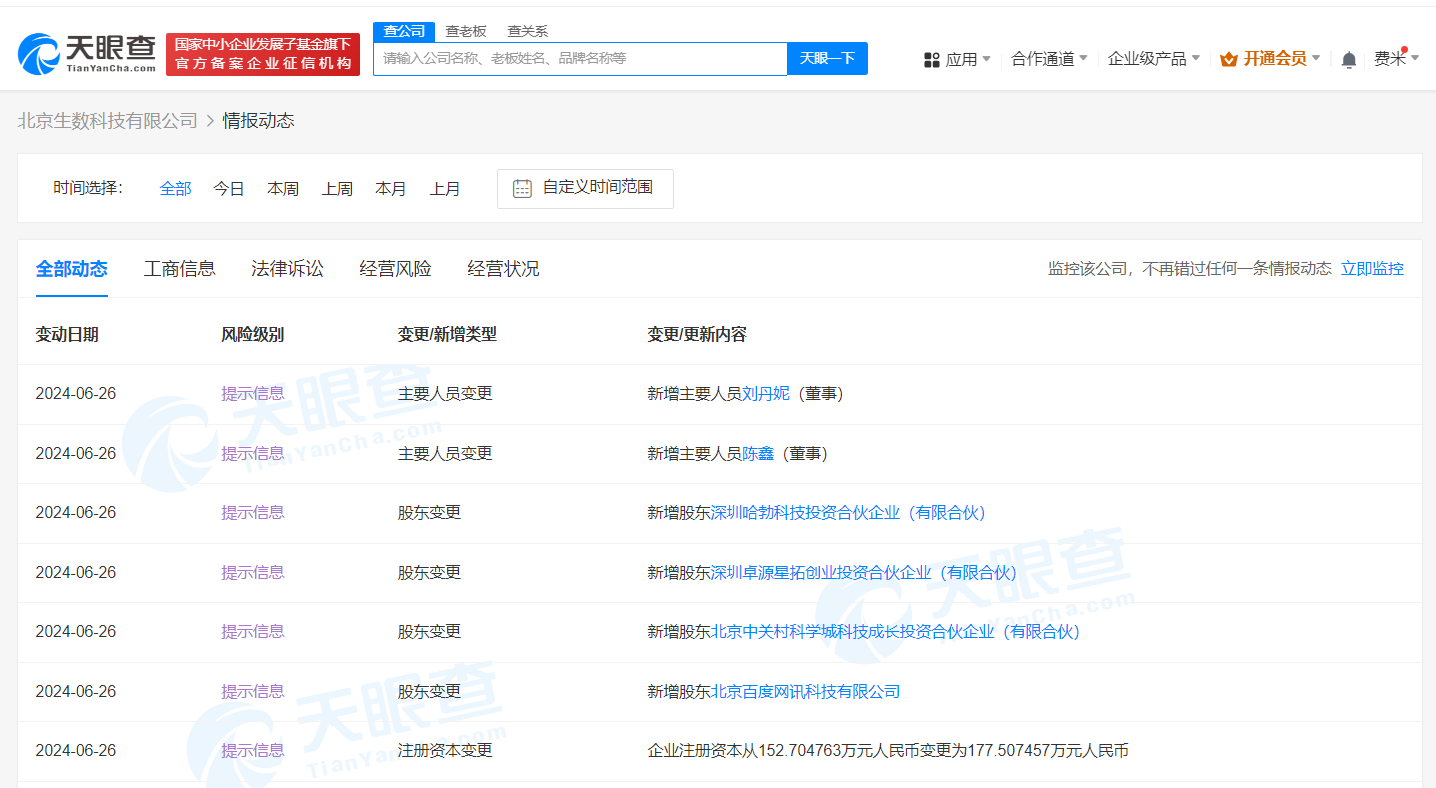Click the red 国家中小企业发展子基金 badge
Screen dimensions: 1436x788
(262, 52)
